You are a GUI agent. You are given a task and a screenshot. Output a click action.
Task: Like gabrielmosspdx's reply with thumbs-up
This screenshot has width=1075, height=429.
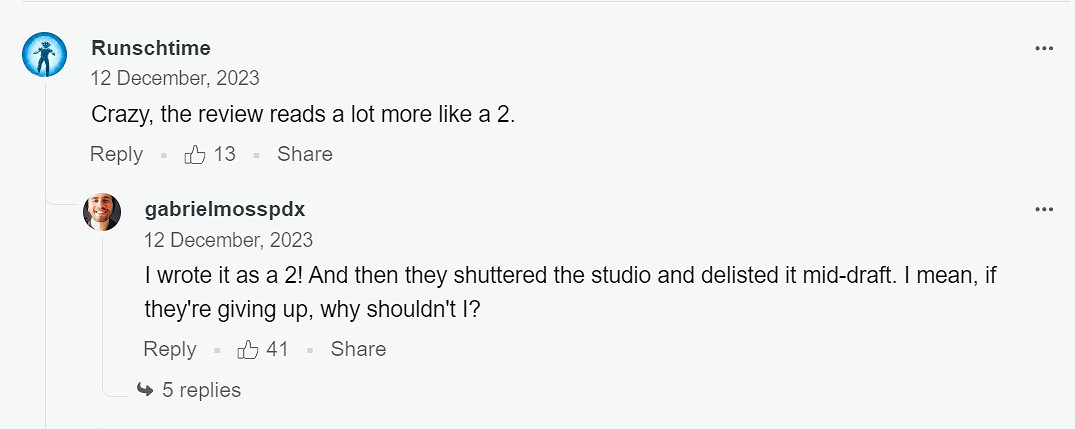coord(248,349)
